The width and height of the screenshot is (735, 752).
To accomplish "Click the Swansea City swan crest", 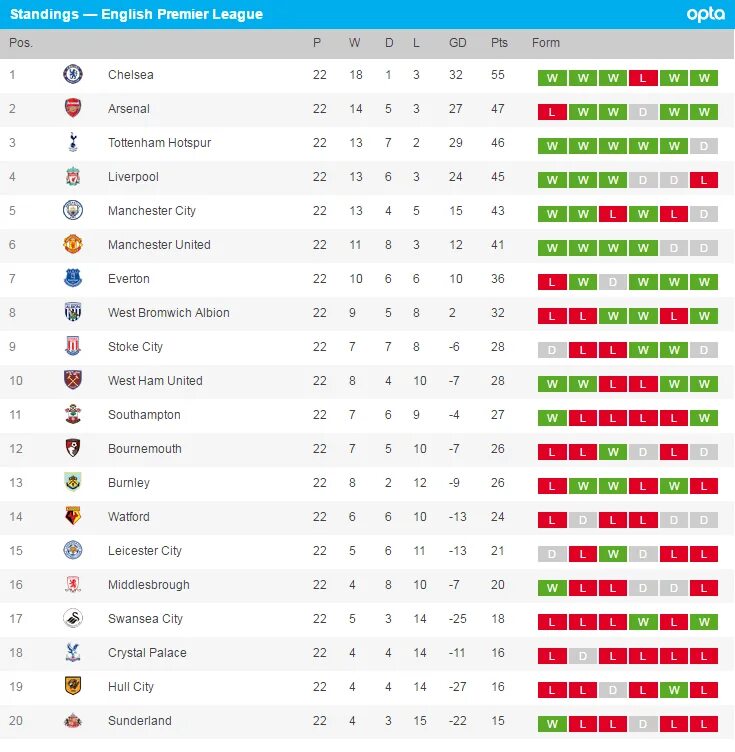I will point(73,619).
